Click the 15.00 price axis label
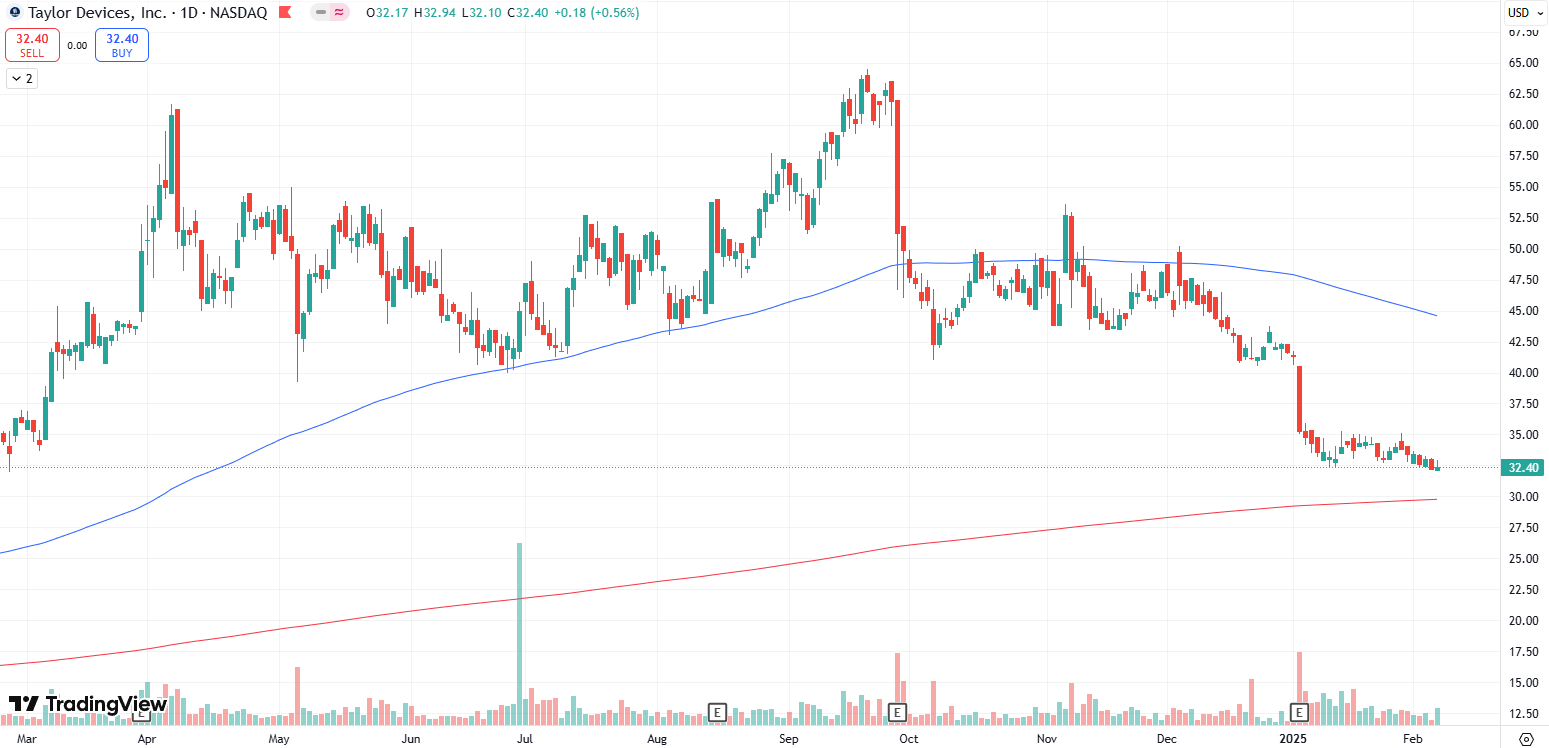The image size is (1549, 748). 1523,682
